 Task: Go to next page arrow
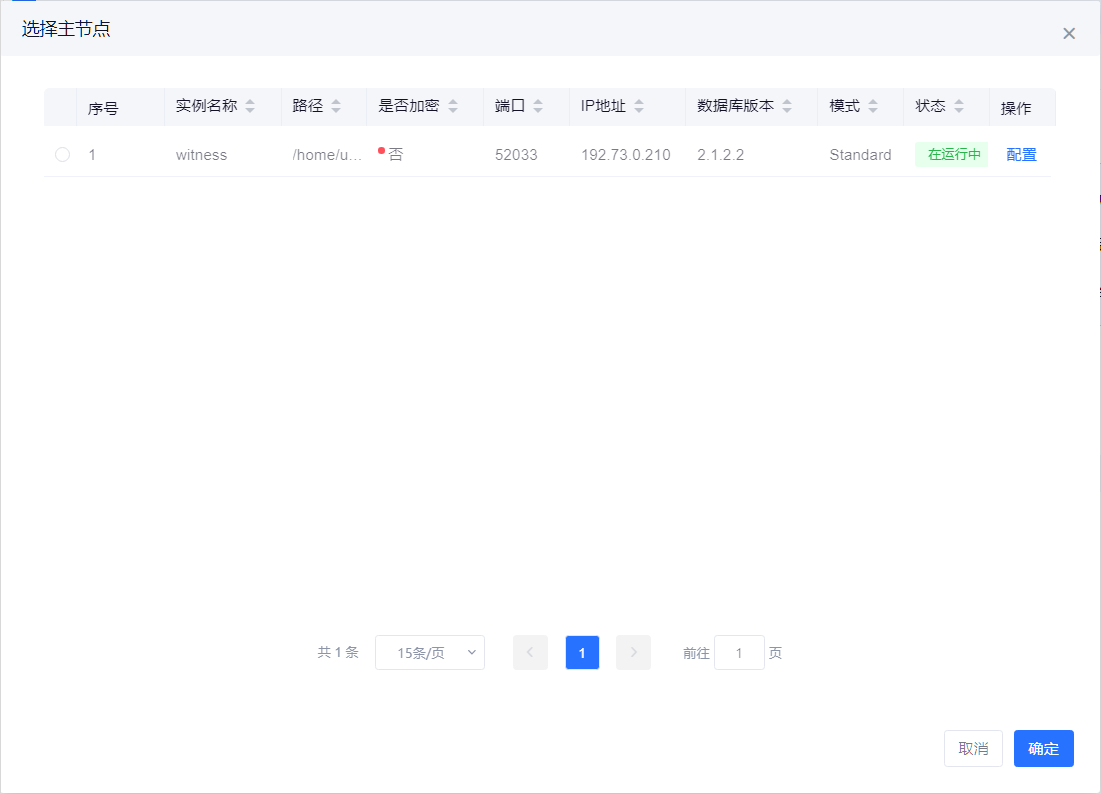coord(633,653)
